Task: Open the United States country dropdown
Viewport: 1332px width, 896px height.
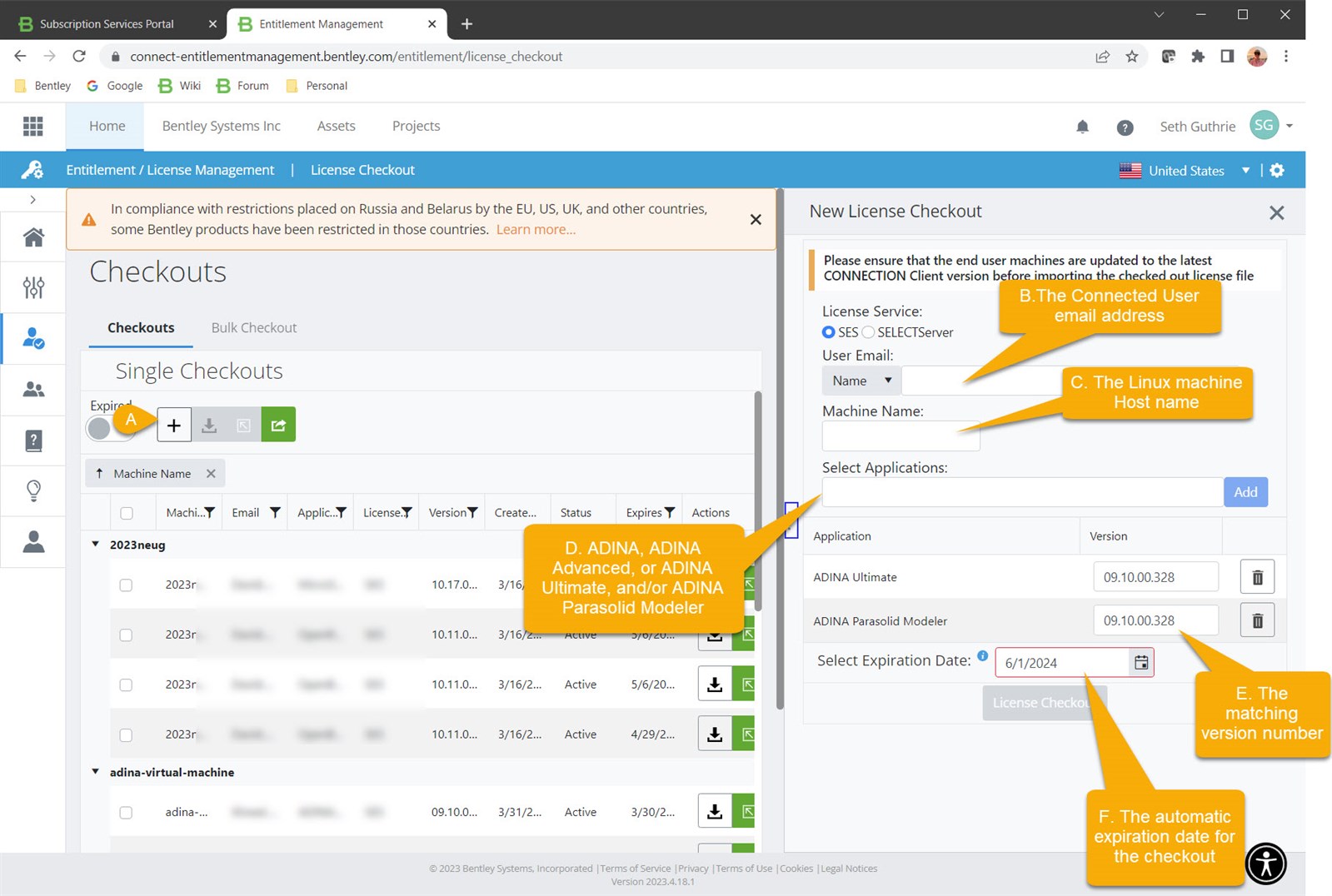Action: (1185, 171)
